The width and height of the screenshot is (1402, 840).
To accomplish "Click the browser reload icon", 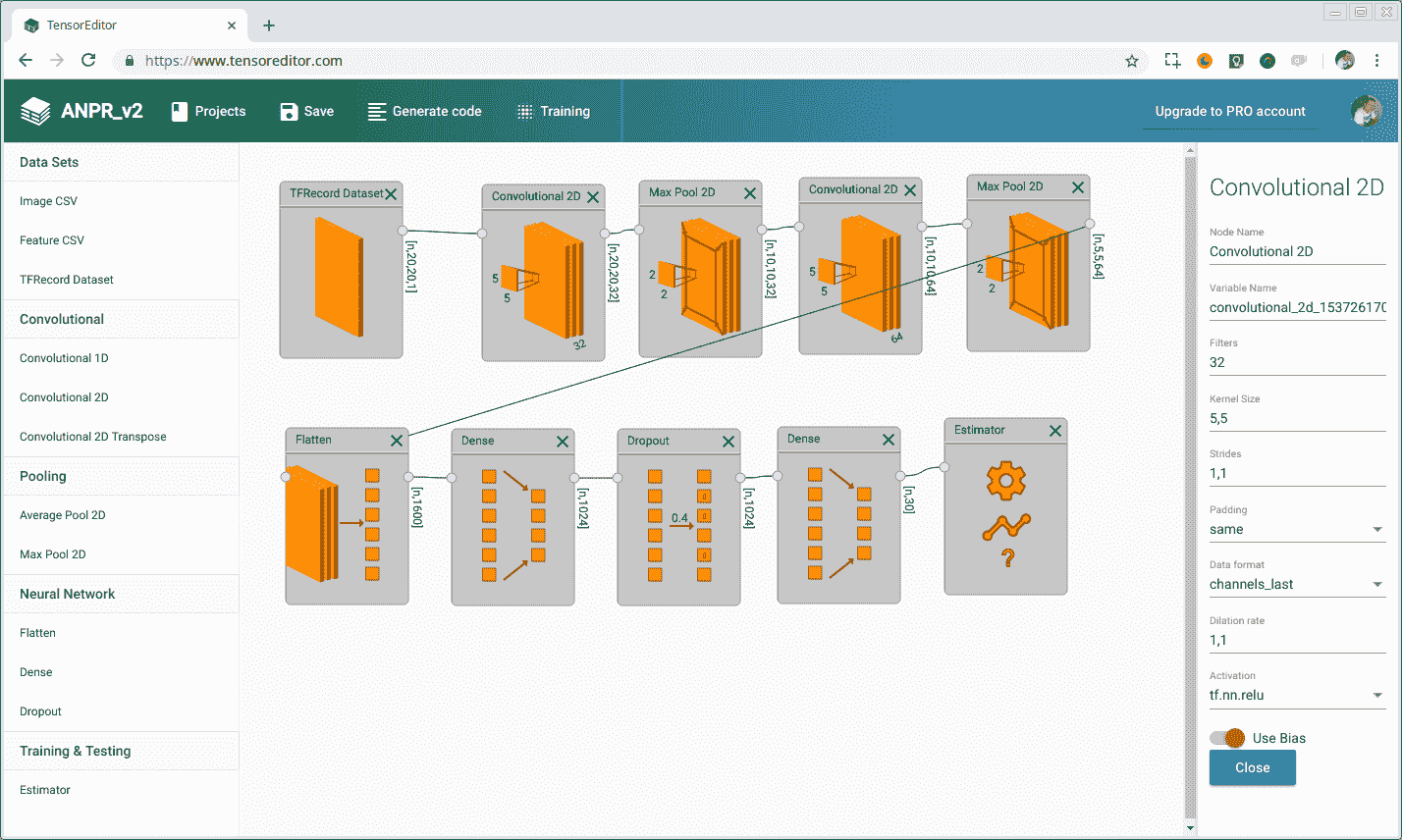I will pos(88,61).
